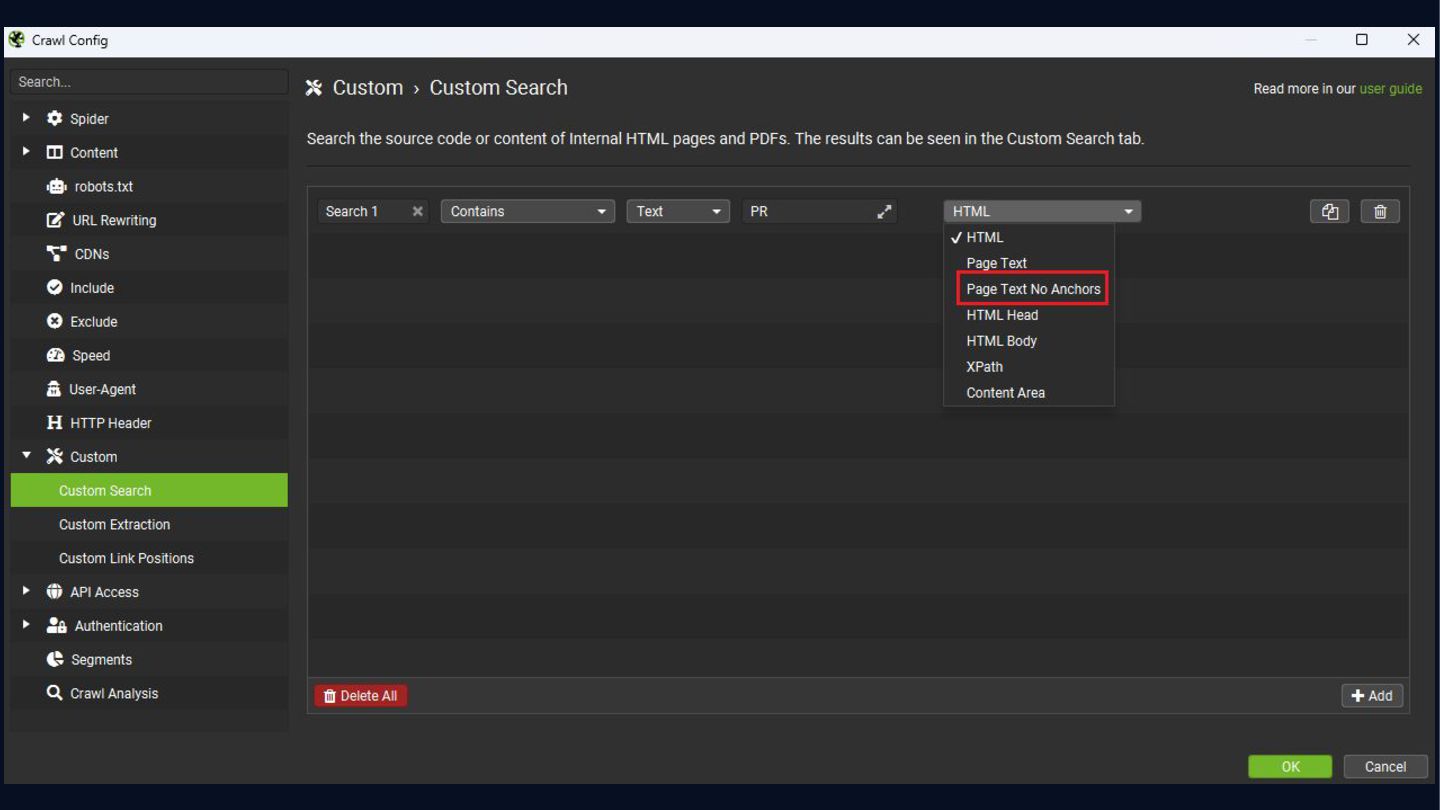Screen dimensions: 1440x810
Task: Click the Speed gauge icon
Action: pos(55,355)
